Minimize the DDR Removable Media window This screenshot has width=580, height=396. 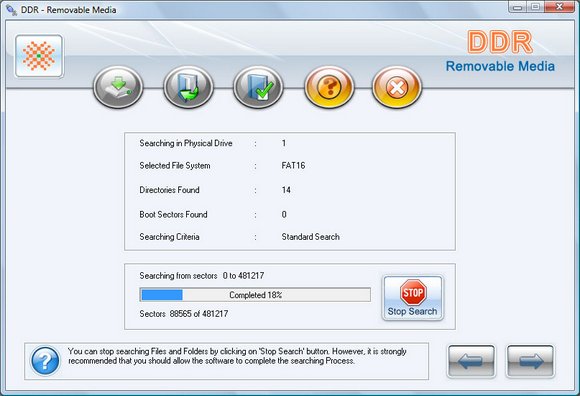[517, 7]
